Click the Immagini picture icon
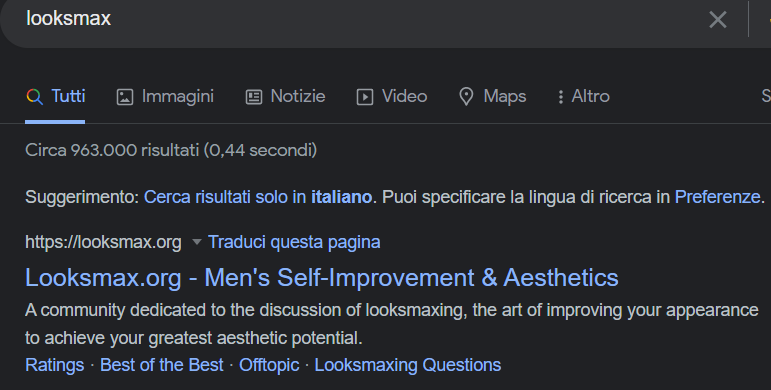This screenshot has width=771, height=390. 125,97
